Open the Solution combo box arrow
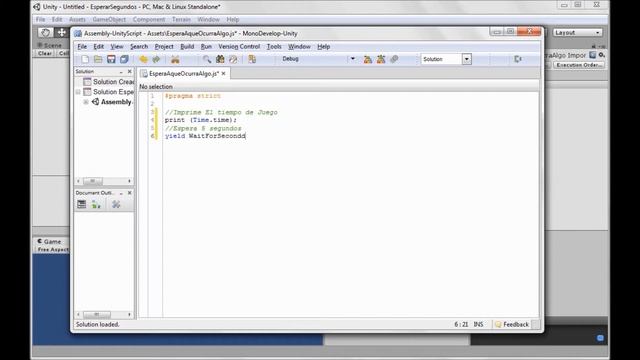640x360 pixels. click(x=467, y=59)
